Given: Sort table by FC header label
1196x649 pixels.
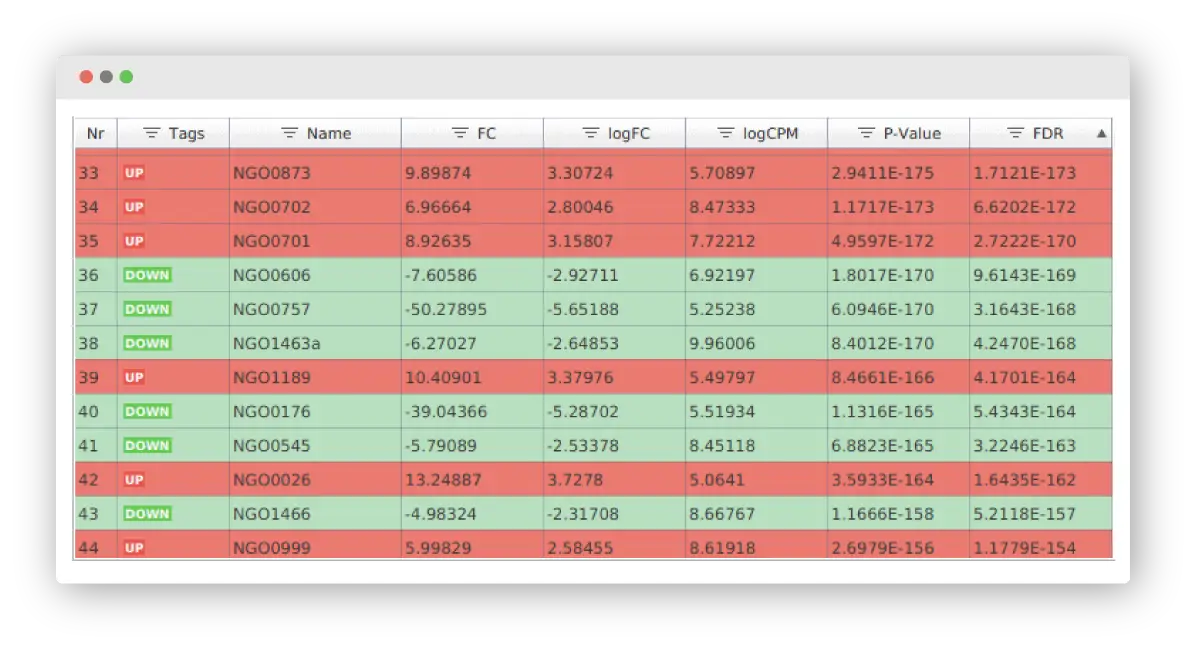Looking at the screenshot, I should [486, 133].
